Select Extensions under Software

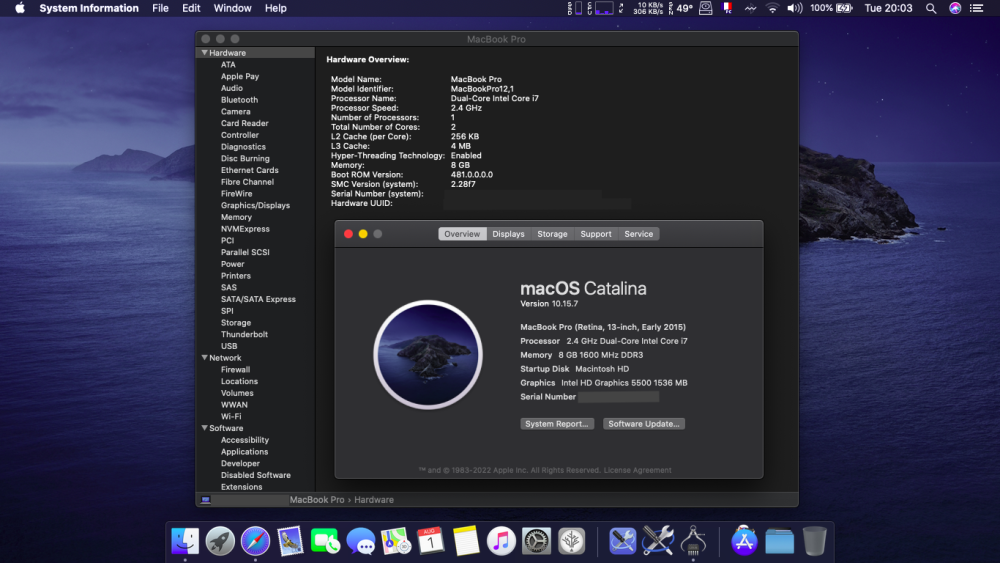[x=241, y=487]
